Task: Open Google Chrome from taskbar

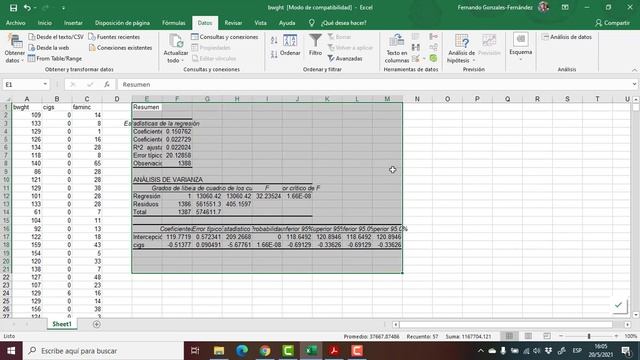Action: click(265, 351)
